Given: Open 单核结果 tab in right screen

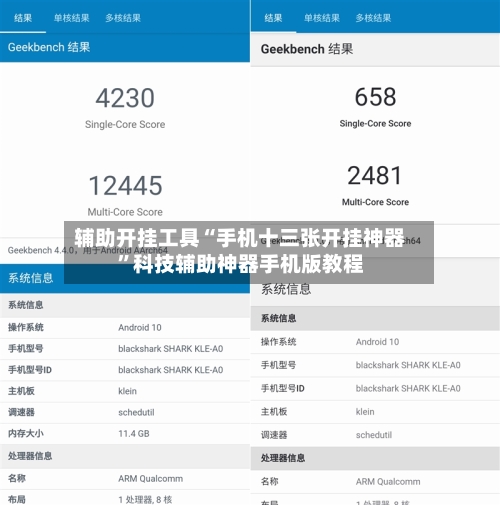Looking at the screenshot, I should coord(322,18).
